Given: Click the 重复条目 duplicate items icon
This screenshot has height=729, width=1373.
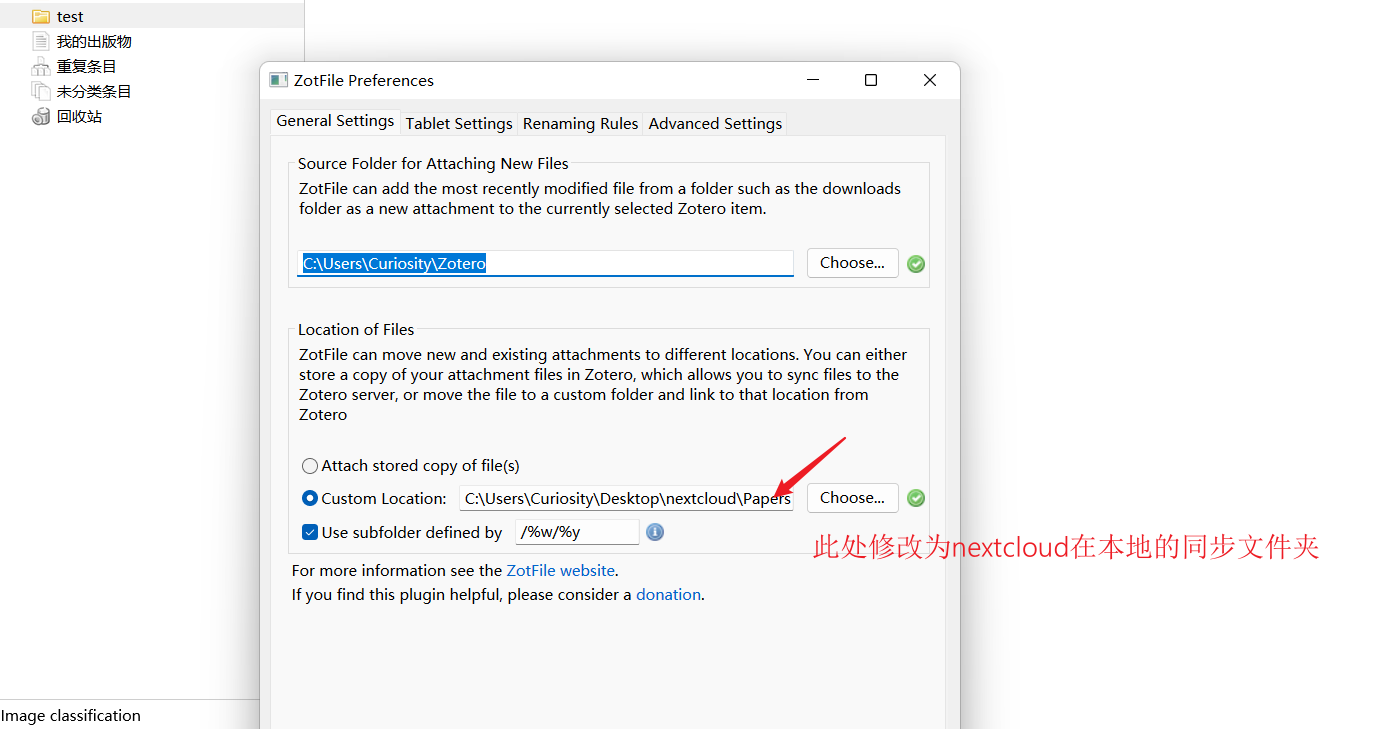Looking at the screenshot, I should [x=40, y=66].
